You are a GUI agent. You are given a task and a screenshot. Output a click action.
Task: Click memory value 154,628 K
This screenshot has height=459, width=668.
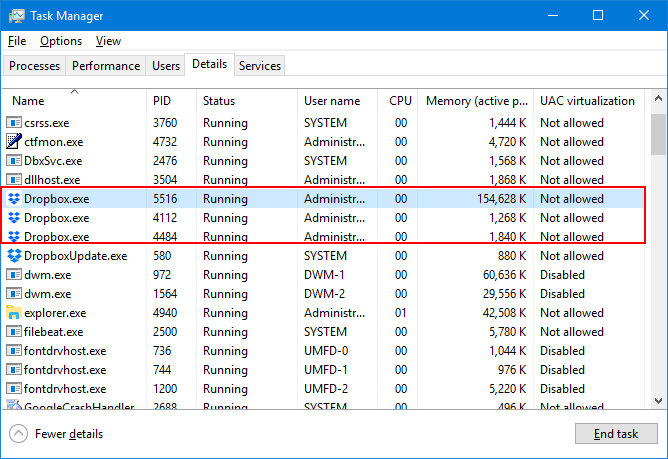click(x=501, y=199)
